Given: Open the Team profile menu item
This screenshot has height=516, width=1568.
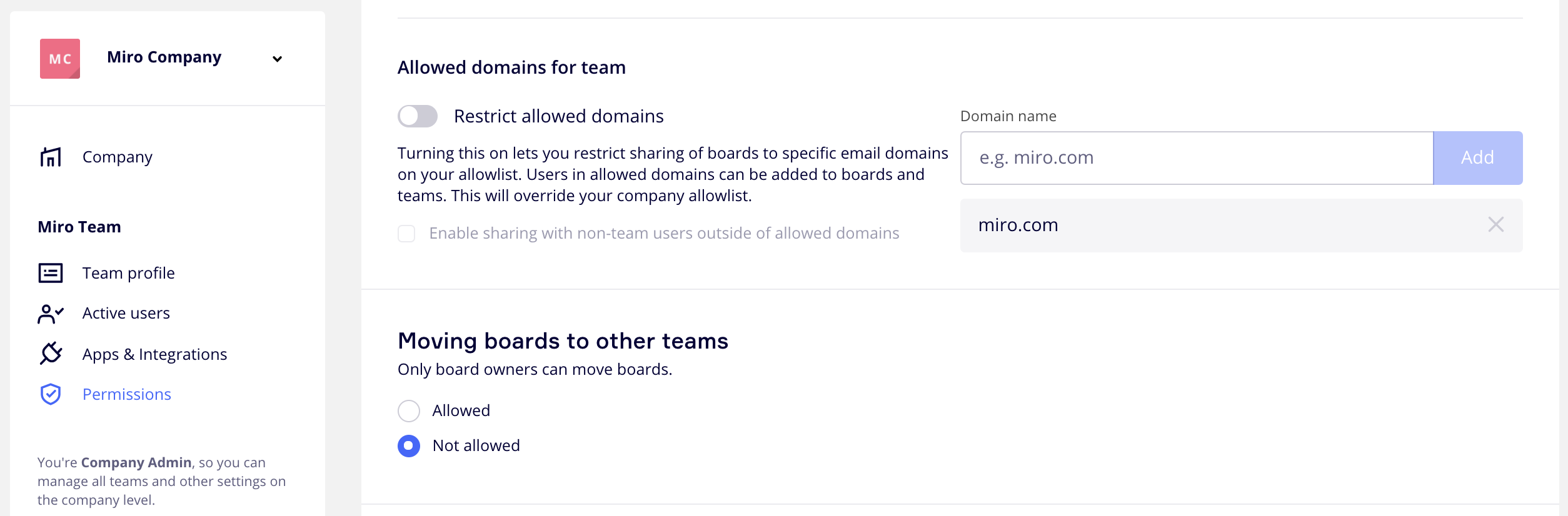Looking at the screenshot, I should [x=128, y=273].
